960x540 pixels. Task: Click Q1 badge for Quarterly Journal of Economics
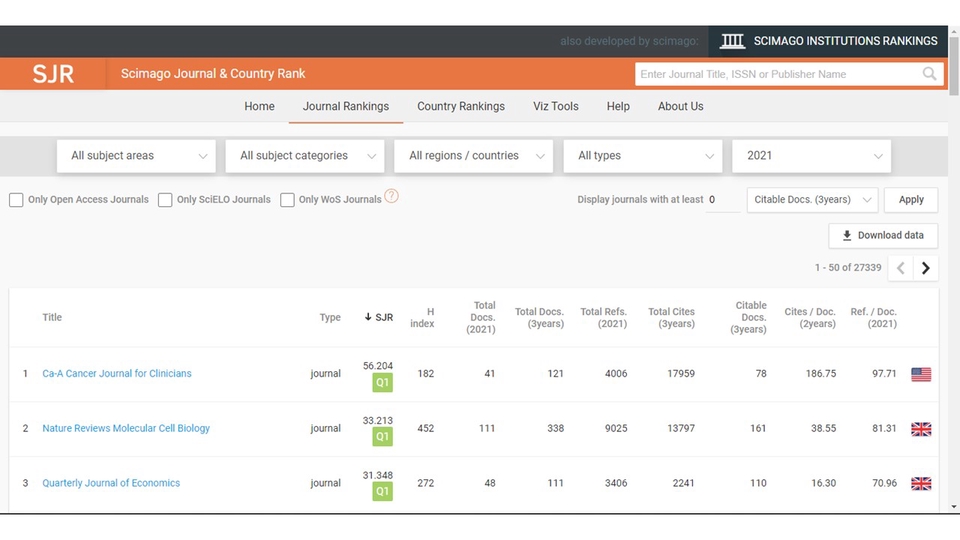(382, 491)
